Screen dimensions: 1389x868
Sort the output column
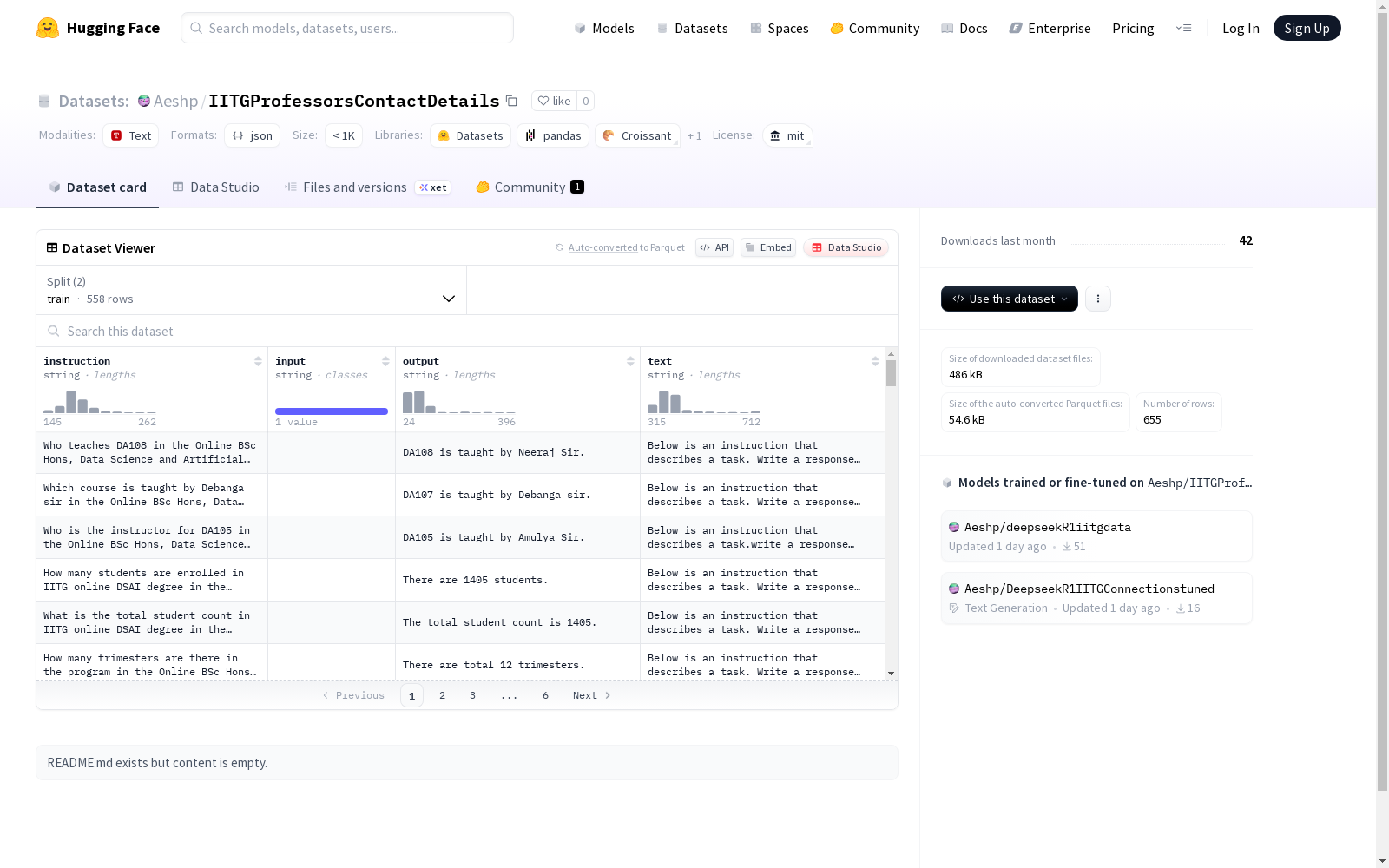(x=630, y=361)
